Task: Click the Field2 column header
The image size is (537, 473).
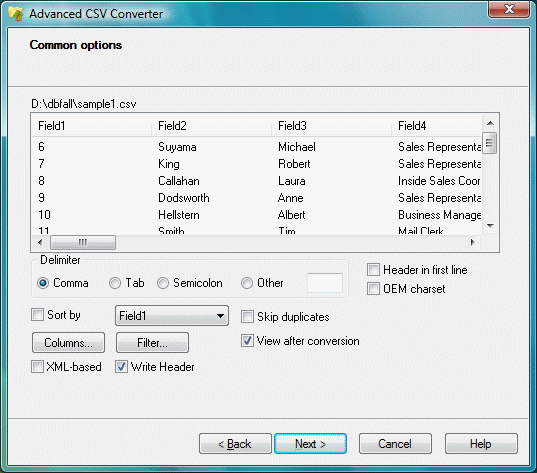Action: [x=211, y=126]
